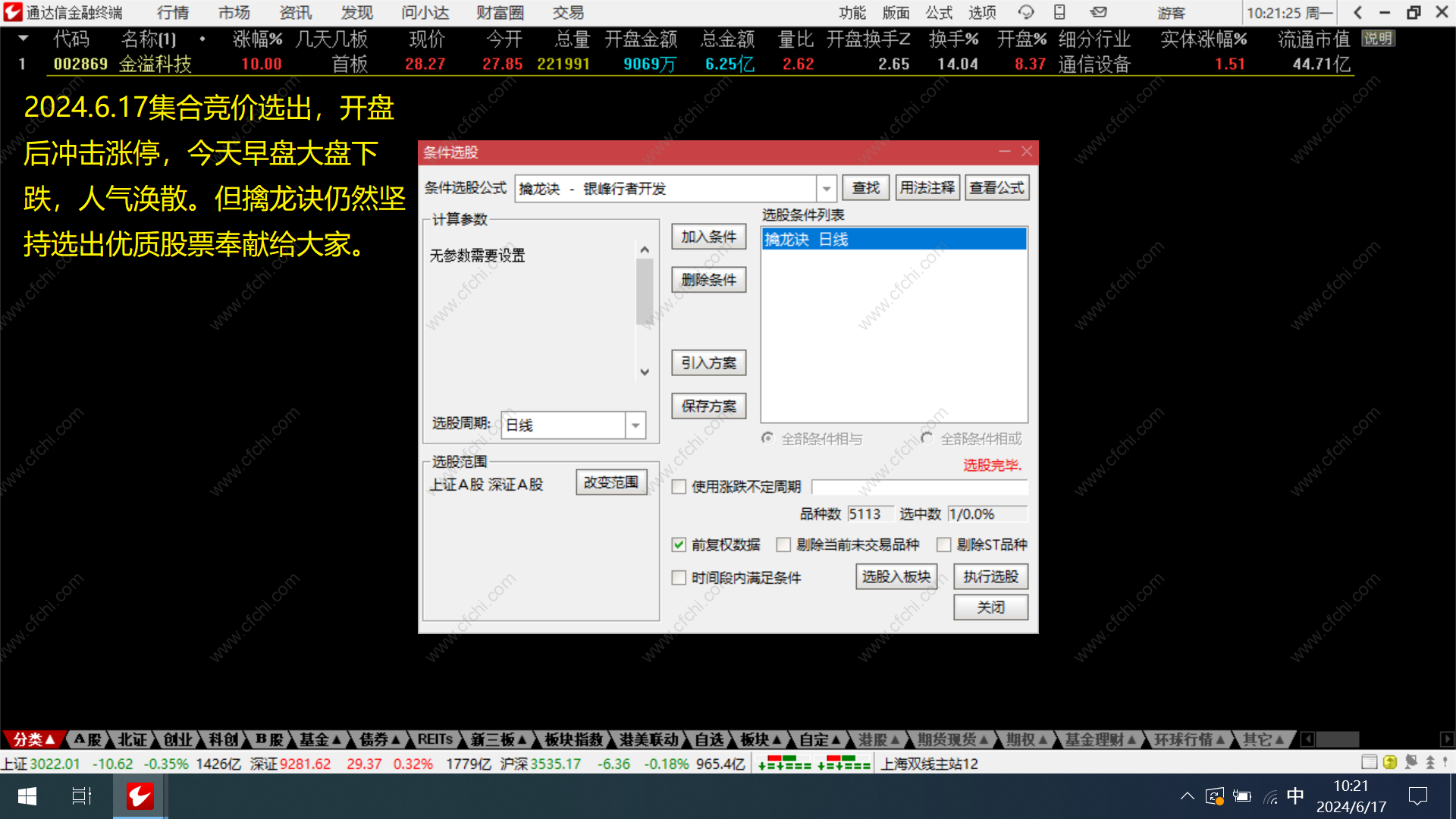Select 全部条件相或 radio button

(x=927, y=438)
